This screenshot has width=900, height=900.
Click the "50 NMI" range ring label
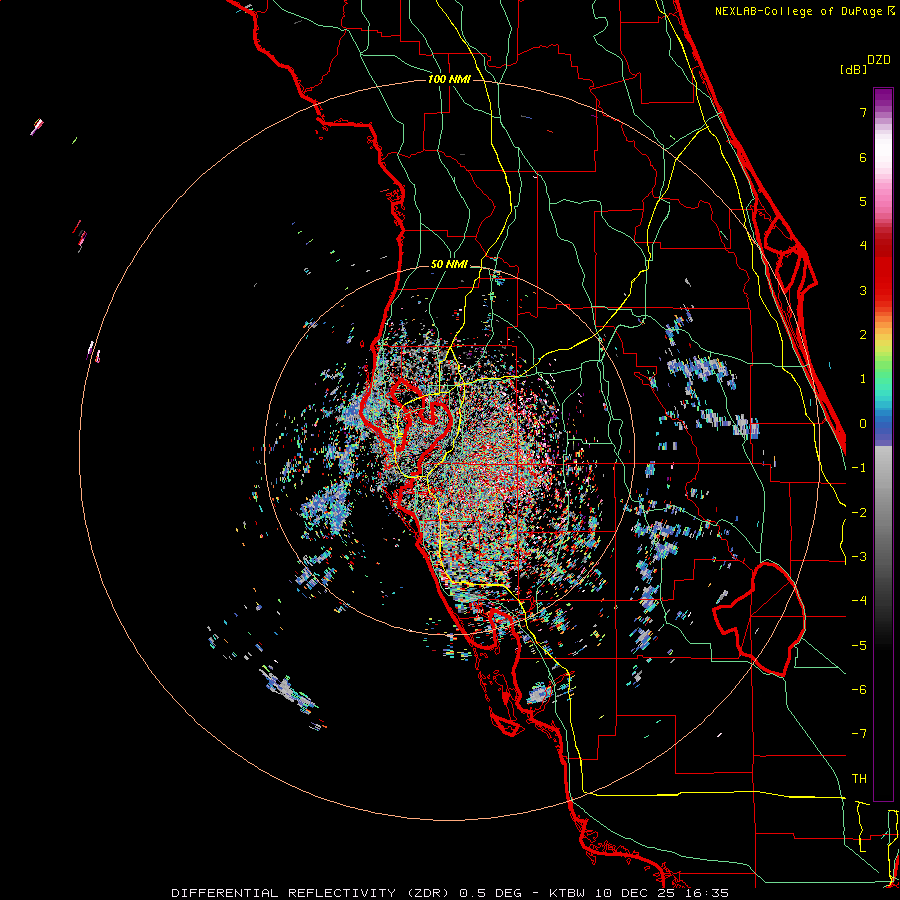tap(449, 264)
